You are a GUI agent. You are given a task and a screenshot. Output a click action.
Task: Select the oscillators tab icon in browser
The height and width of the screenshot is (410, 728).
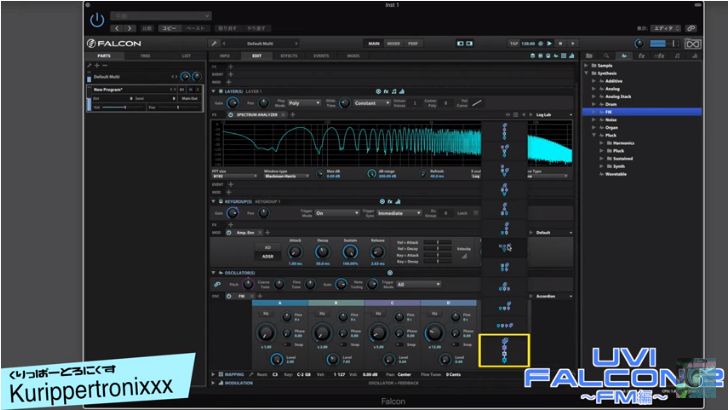pos(624,56)
